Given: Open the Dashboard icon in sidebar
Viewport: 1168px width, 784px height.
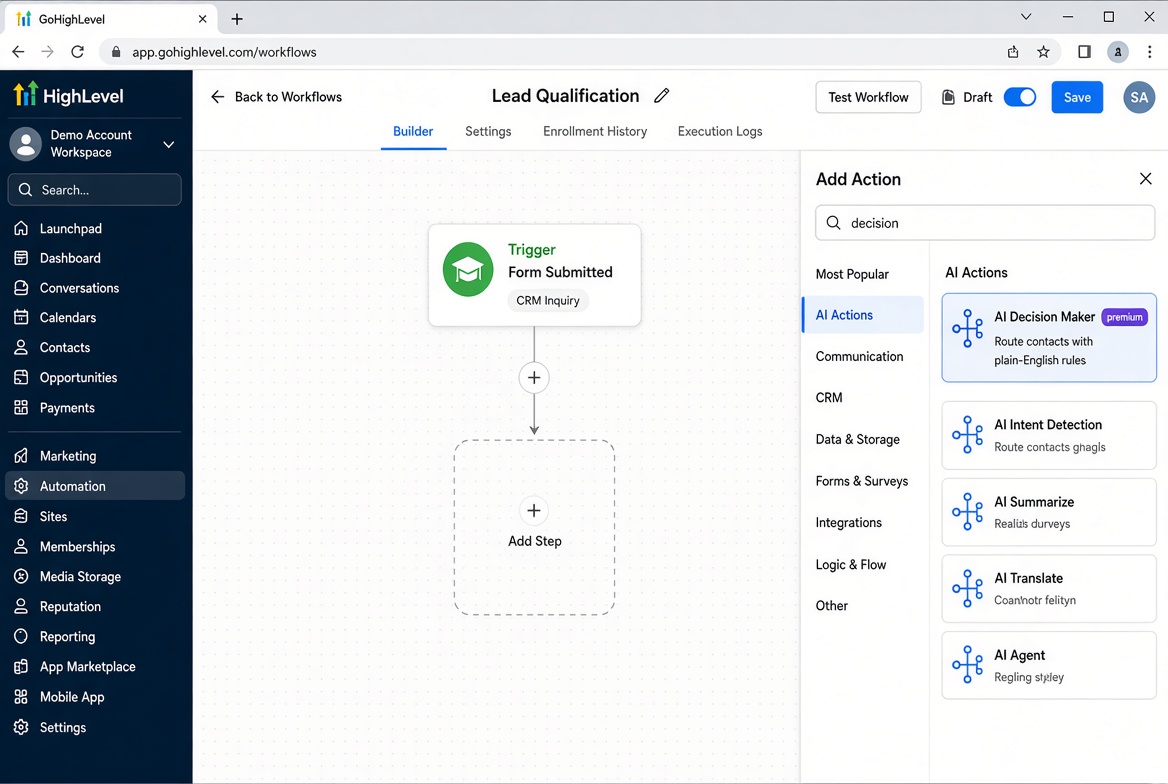Looking at the screenshot, I should (x=21, y=258).
